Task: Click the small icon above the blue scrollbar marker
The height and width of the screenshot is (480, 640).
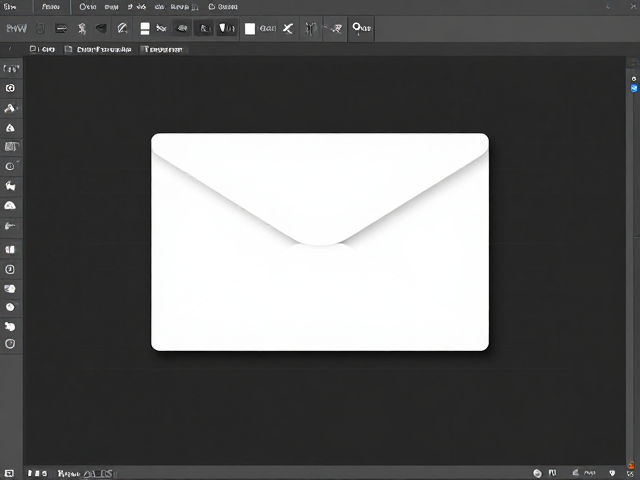Action: coord(634,78)
